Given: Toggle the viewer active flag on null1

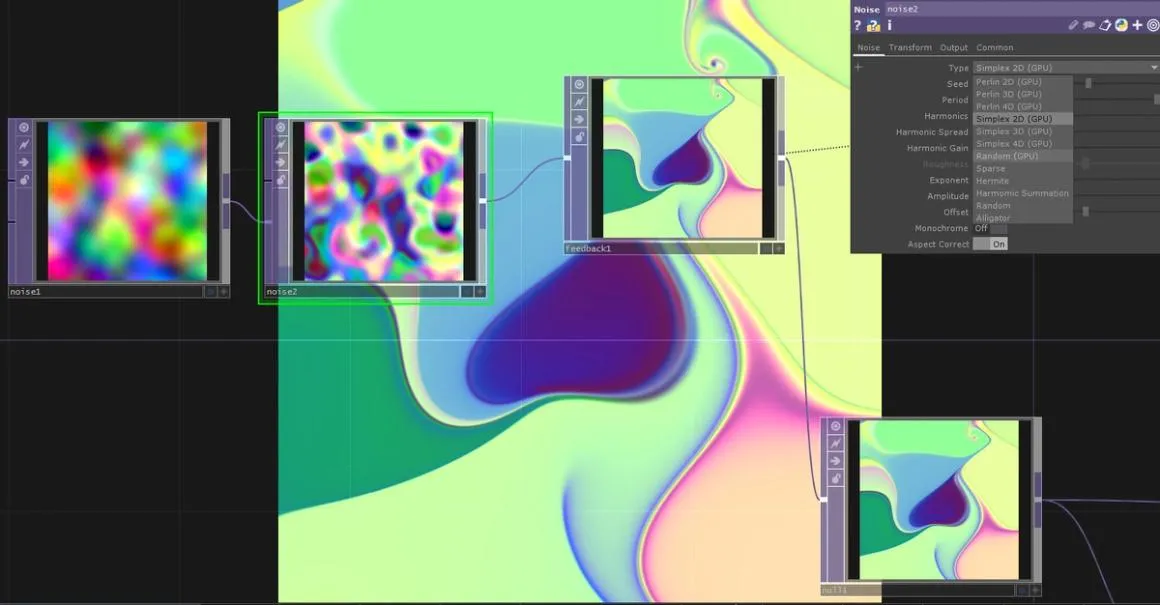Looking at the screenshot, I should (x=836, y=426).
